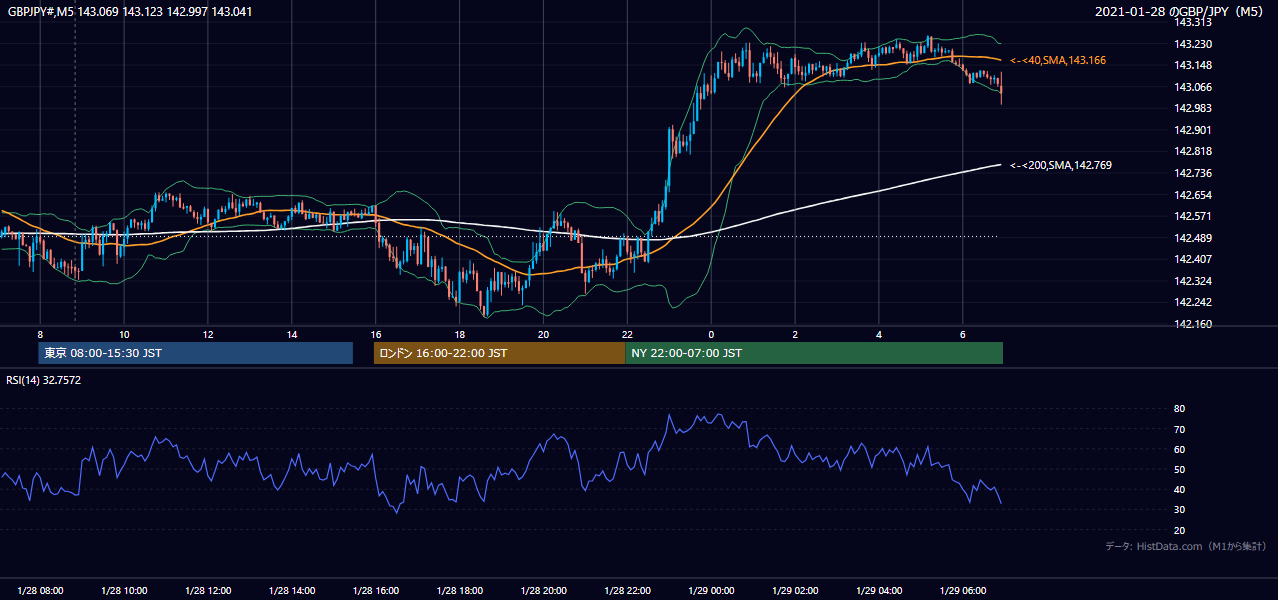Click price axis value 142.160
The width and height of the screenshot is (1278, 600).
click(1193, 324)
